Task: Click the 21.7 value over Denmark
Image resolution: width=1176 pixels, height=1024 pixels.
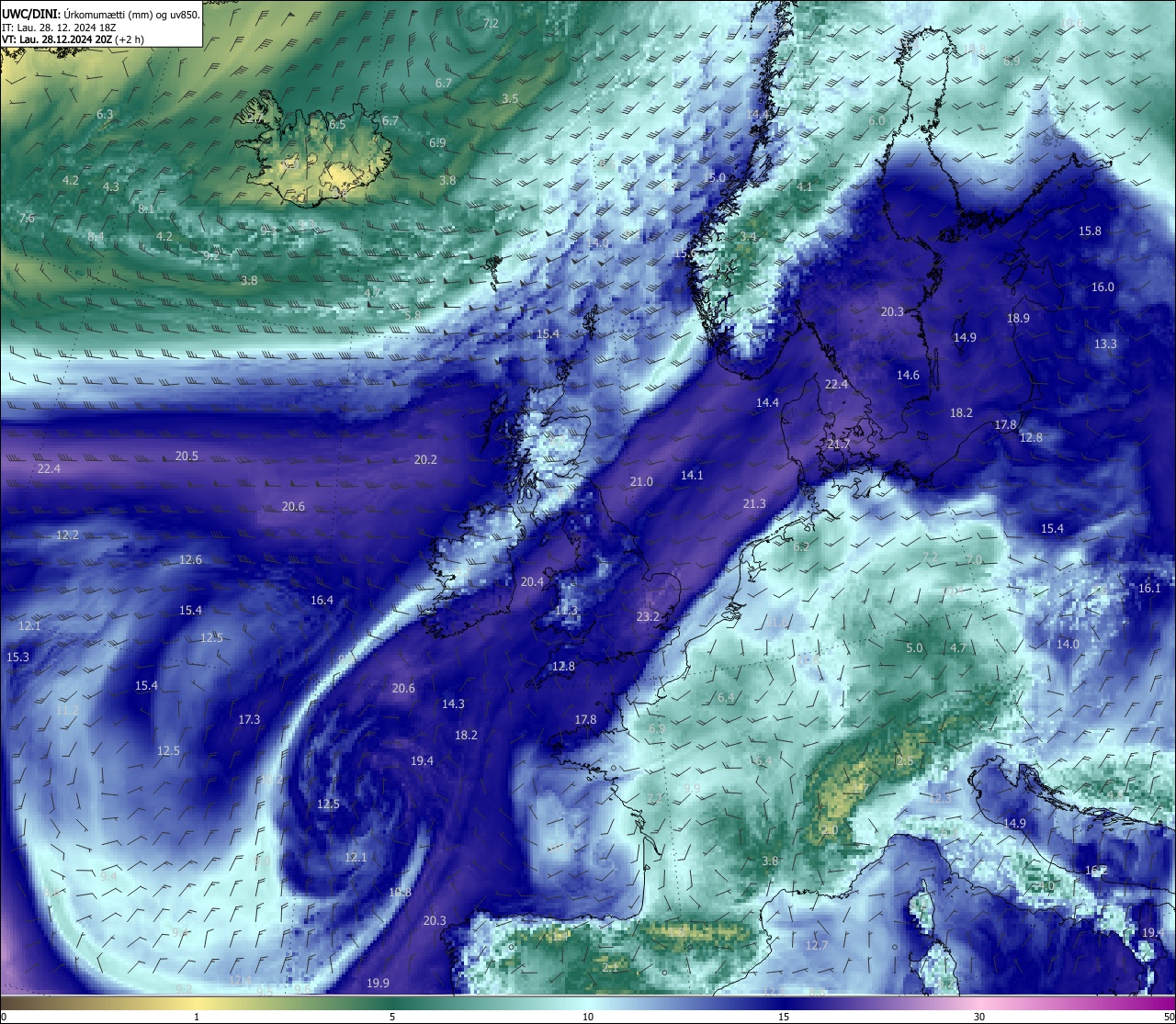Action: coord(838,444)
